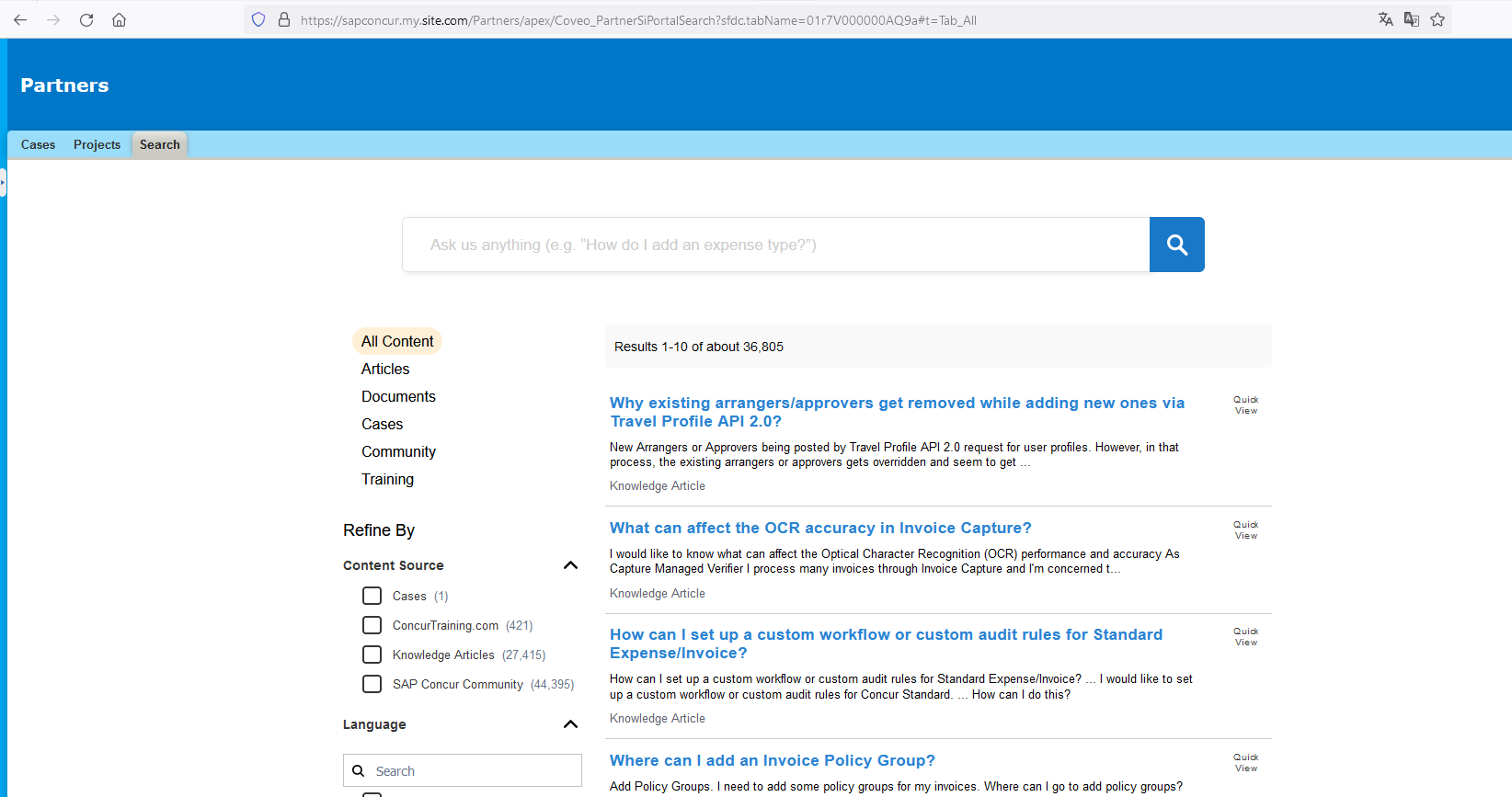Click the blue magnifier search button
The height and width of the screenshot is (797, 1512).
[1176, 245]
